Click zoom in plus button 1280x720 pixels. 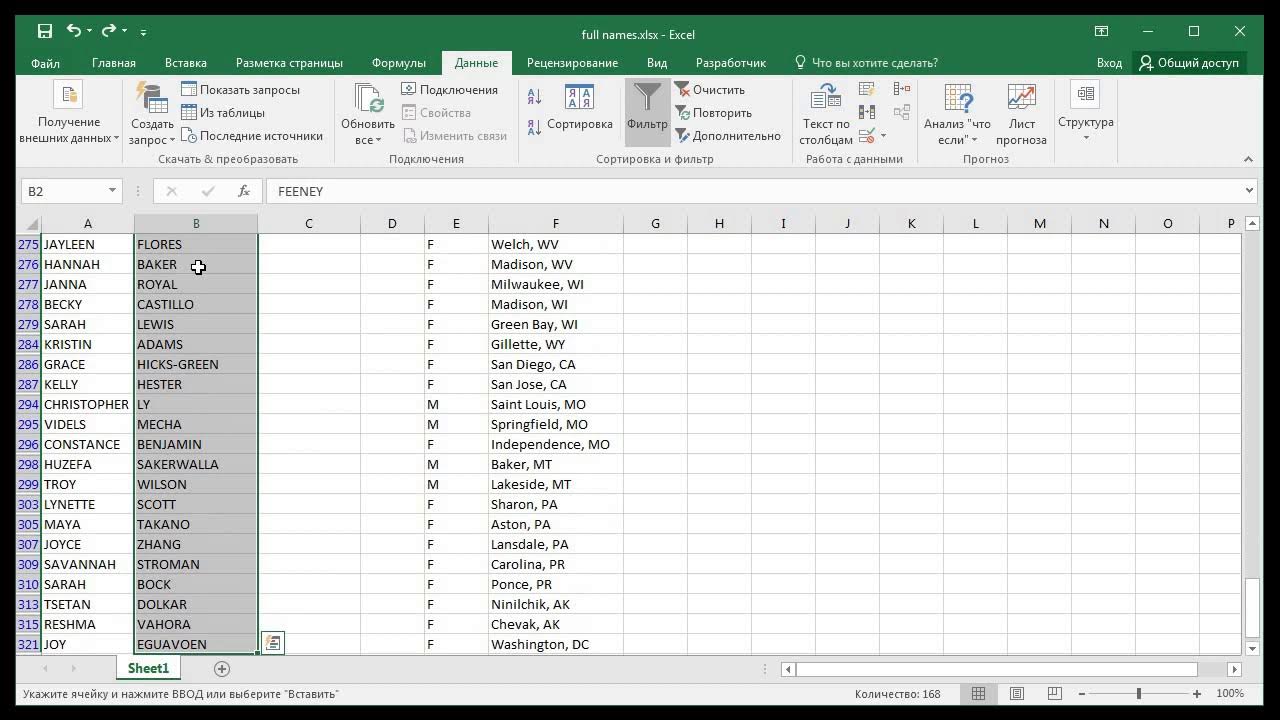pyautogui.click(x=1197, y=693)
